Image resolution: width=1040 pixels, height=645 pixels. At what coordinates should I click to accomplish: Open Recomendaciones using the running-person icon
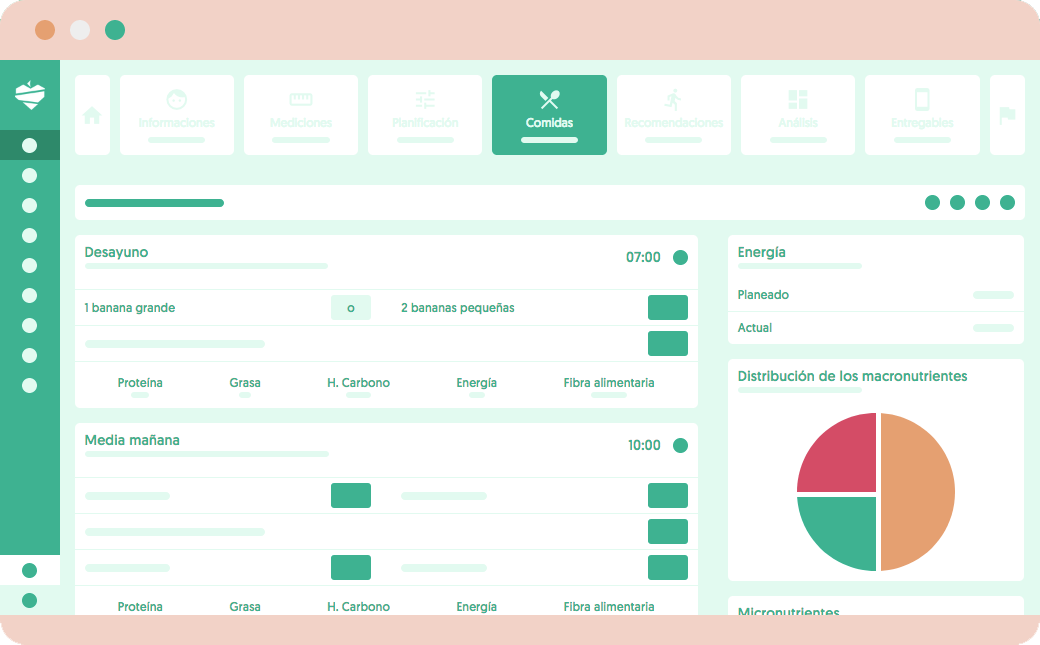[674, 100]
